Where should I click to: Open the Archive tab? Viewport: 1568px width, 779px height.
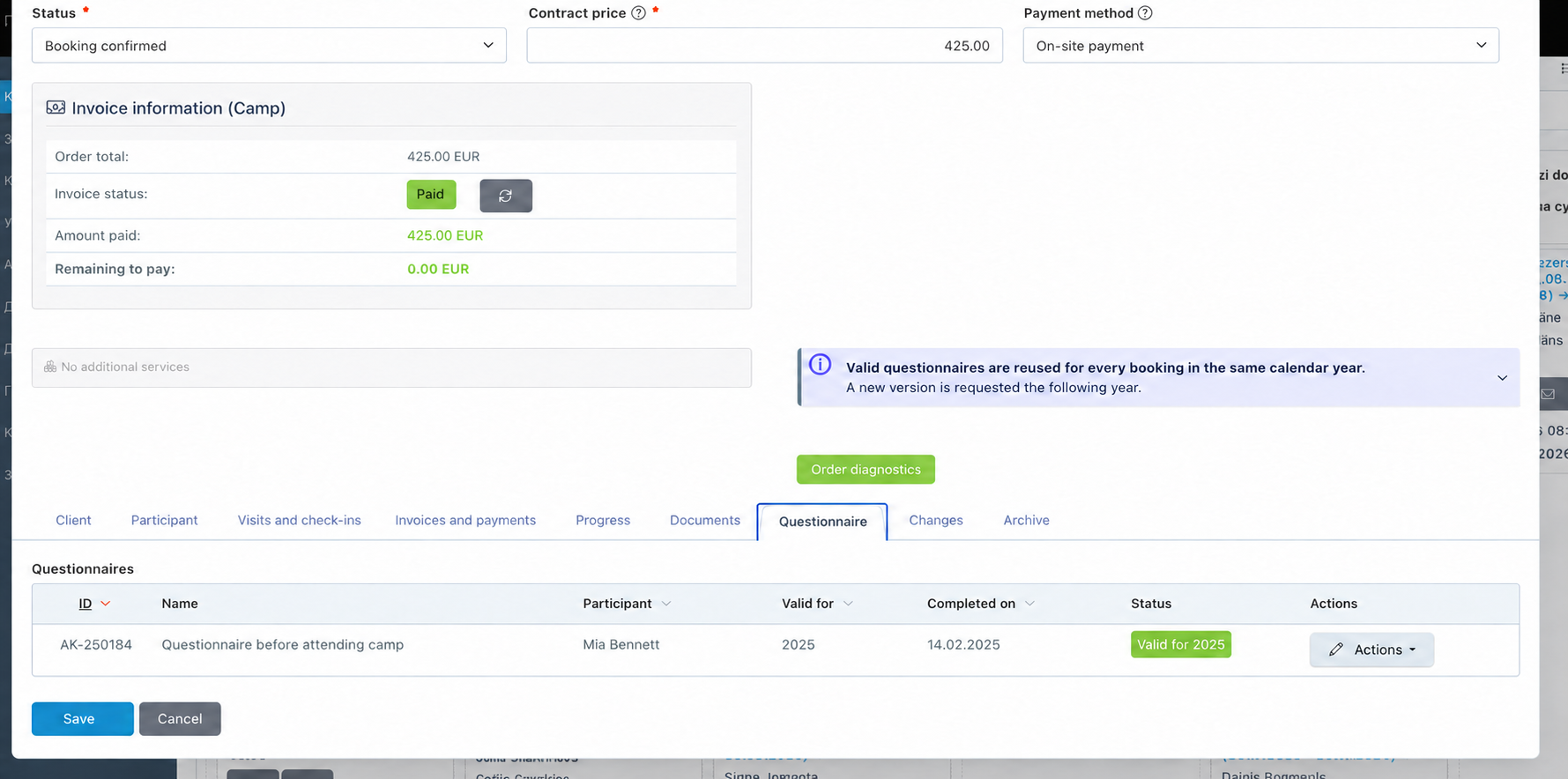click(x=1026, y=520)
